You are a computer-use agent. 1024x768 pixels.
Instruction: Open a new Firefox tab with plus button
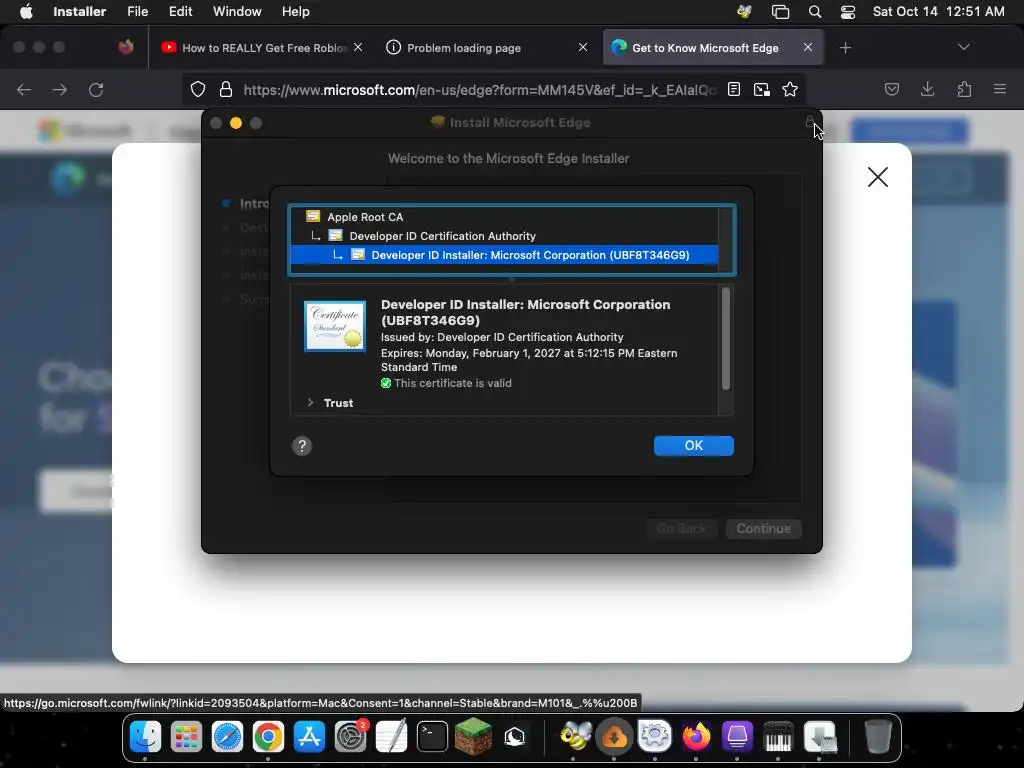coord(845,48)
